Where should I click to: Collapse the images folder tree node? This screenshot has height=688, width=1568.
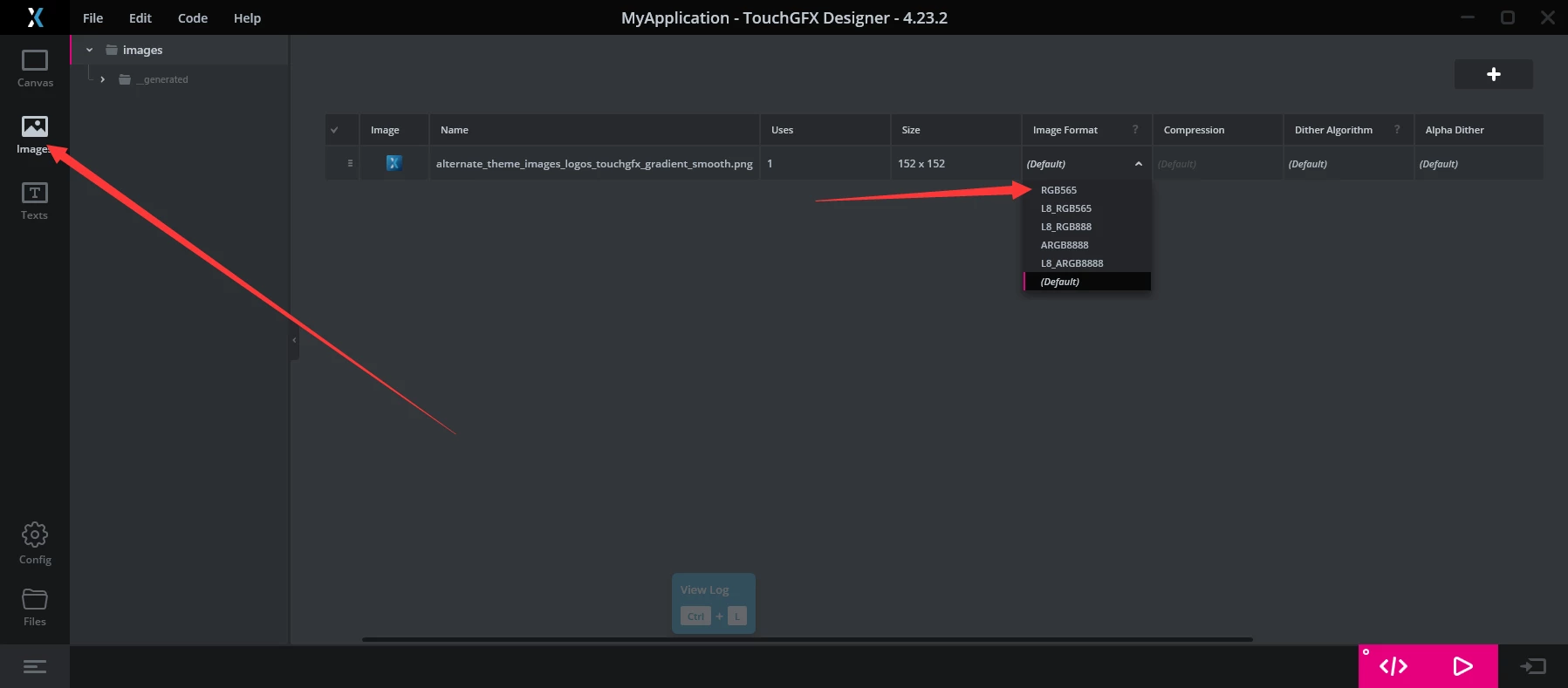click(x=89, y=50)
